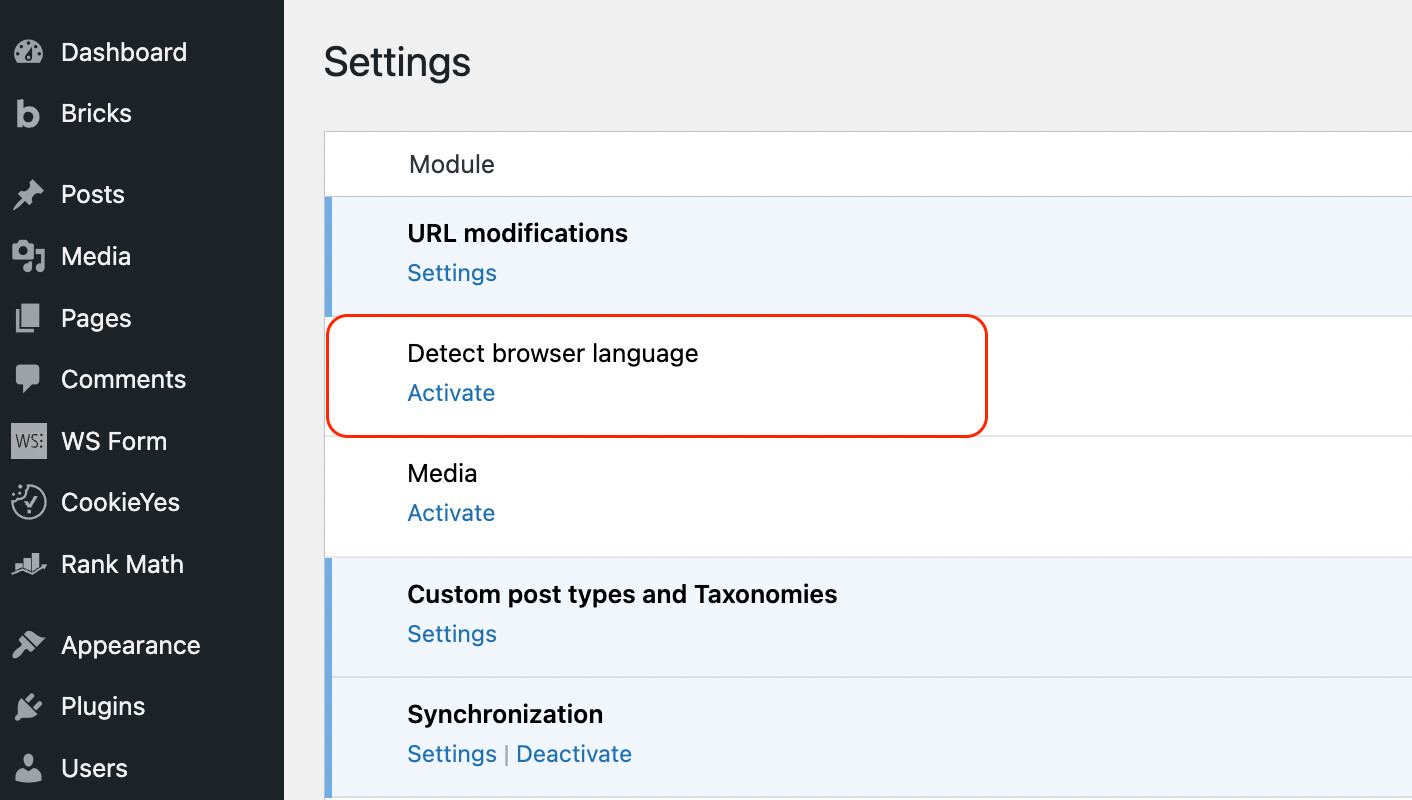
Task: Click the WS Form icon
Action: (x=29, y=441)
